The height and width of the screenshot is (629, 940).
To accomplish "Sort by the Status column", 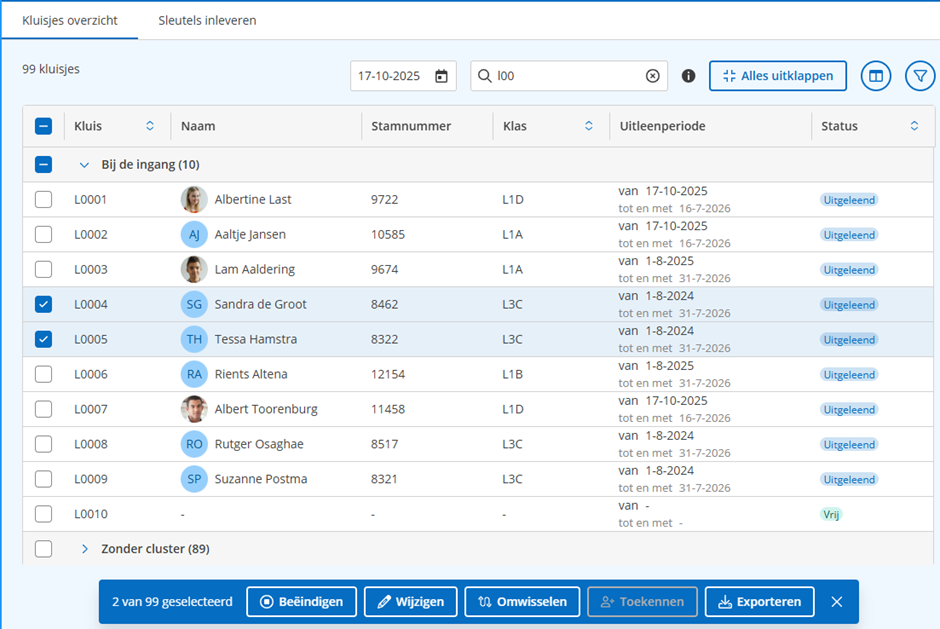I will click(x=914, y=126).
